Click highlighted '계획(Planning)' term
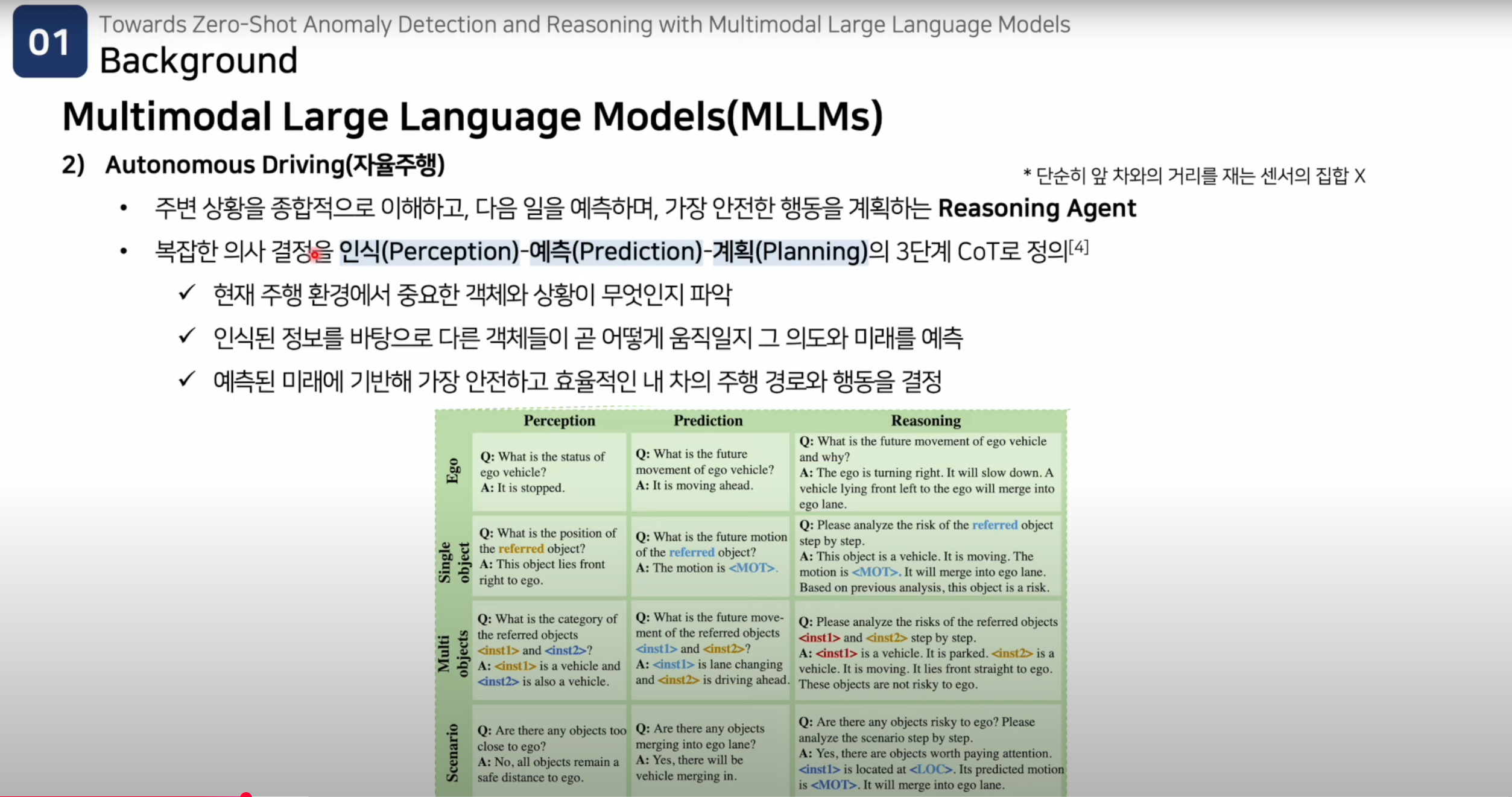Viewport: 1512px width, 797px height. 789,252
